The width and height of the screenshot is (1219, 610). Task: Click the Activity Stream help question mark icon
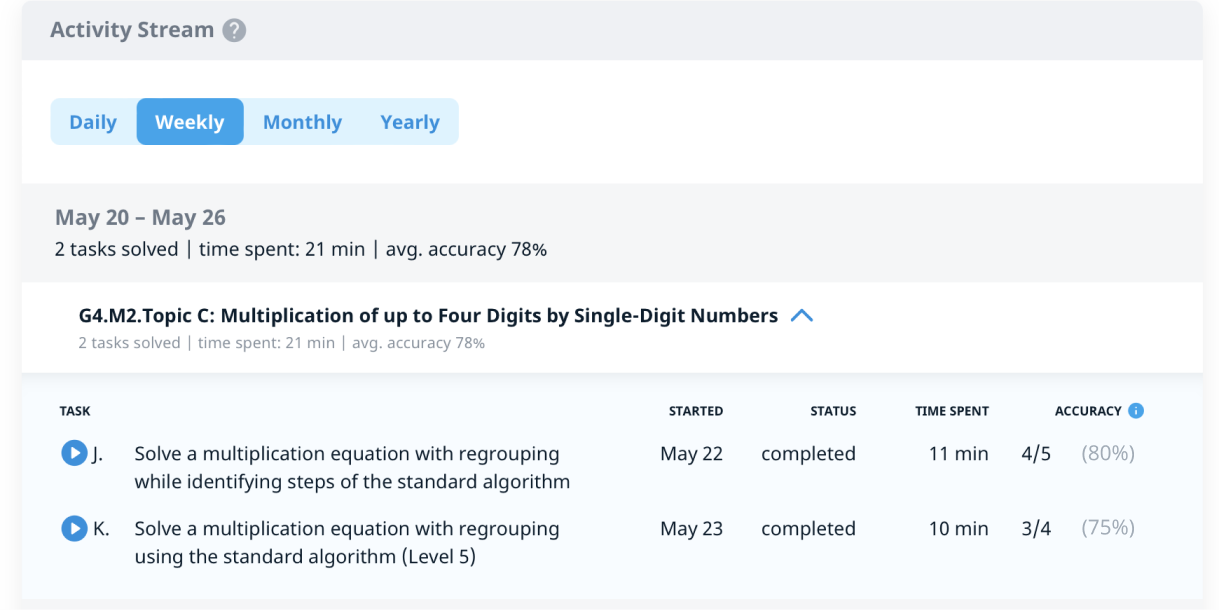coord(234,31)
